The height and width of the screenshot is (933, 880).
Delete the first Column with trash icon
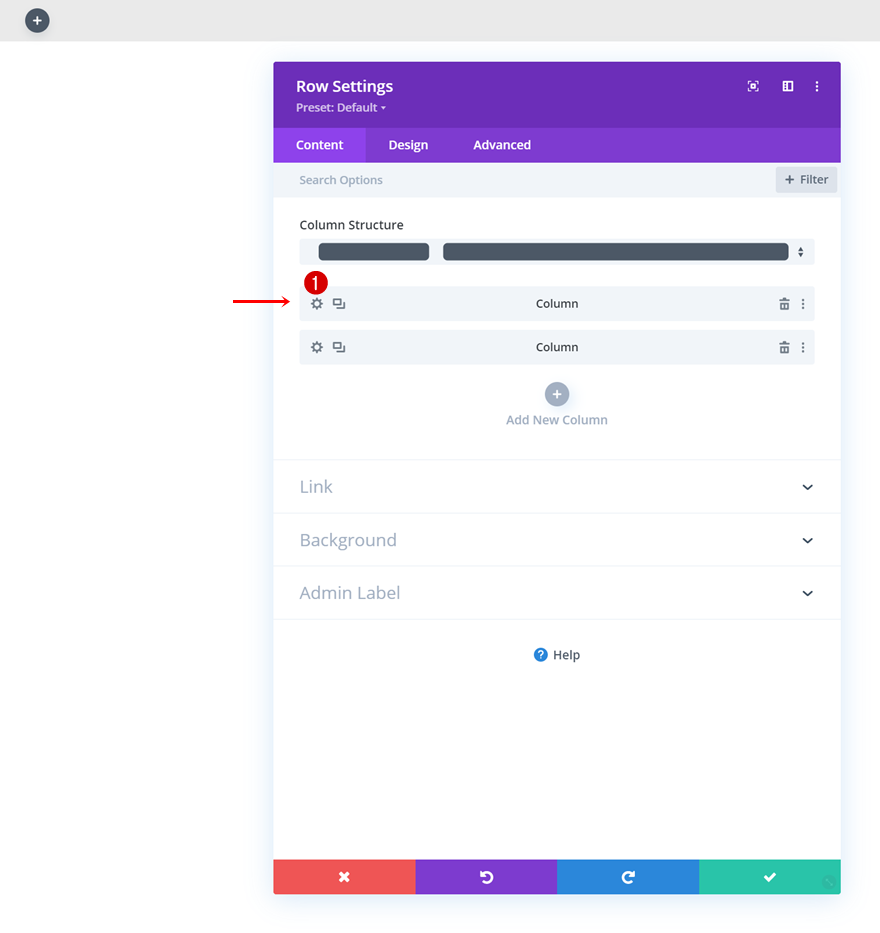pos(784,304)
